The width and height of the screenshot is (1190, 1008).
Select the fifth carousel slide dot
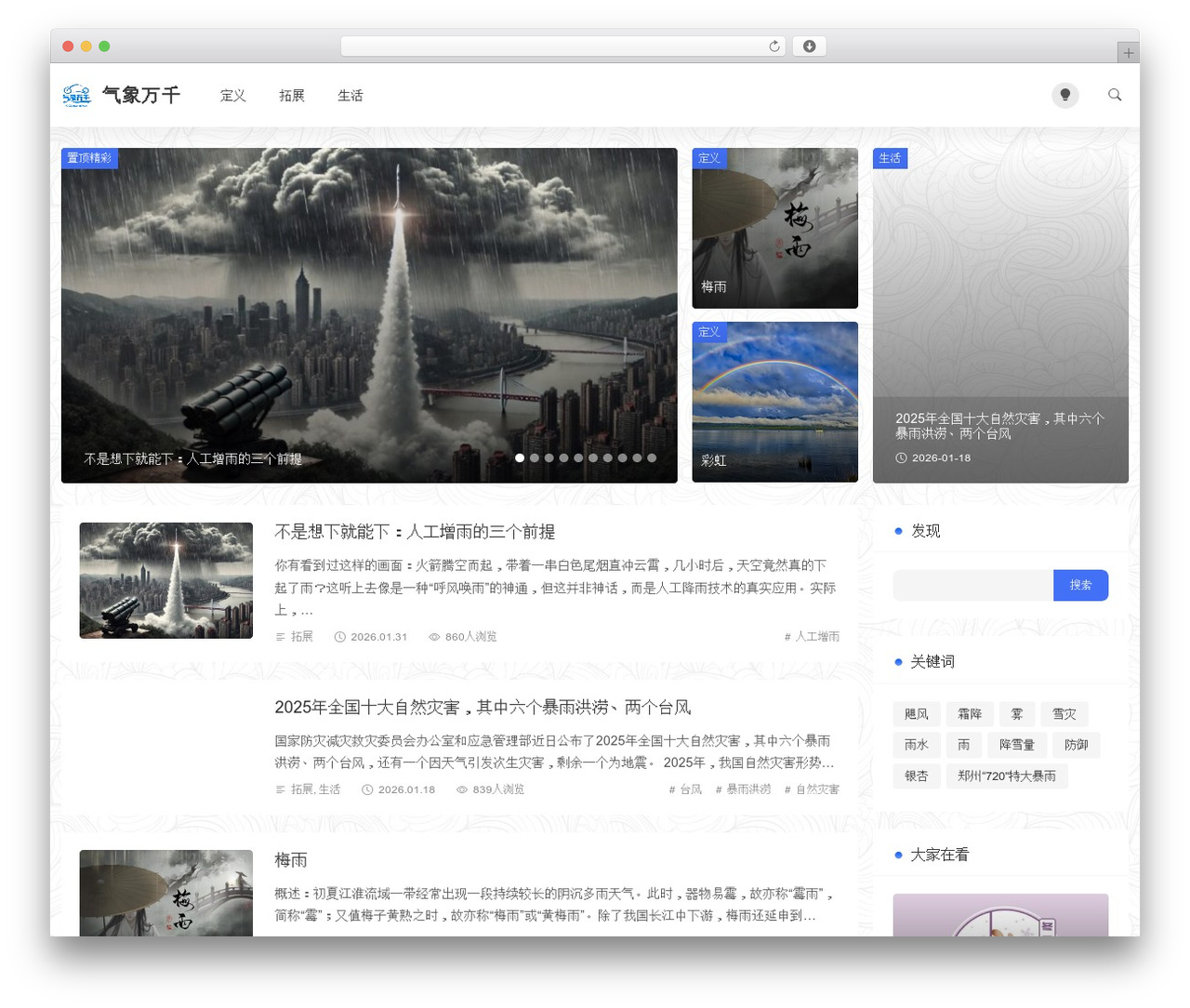[x=578, y=458]
